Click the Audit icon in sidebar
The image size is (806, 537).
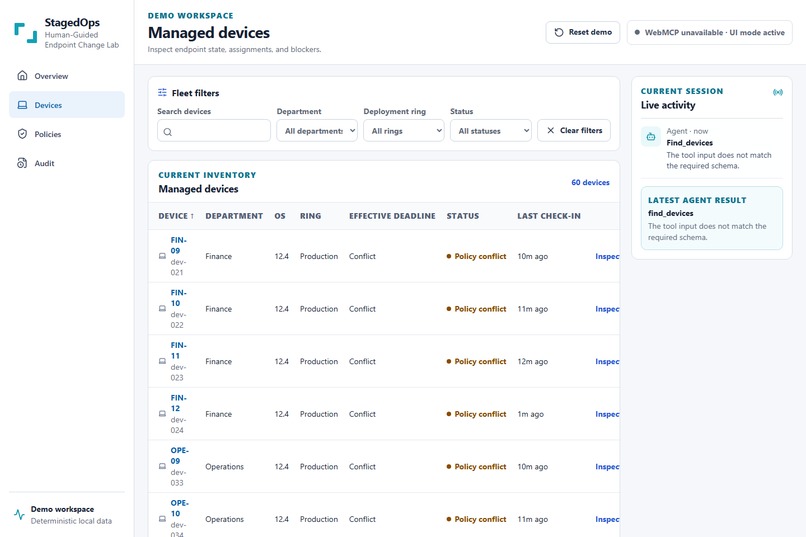[22, 163]
